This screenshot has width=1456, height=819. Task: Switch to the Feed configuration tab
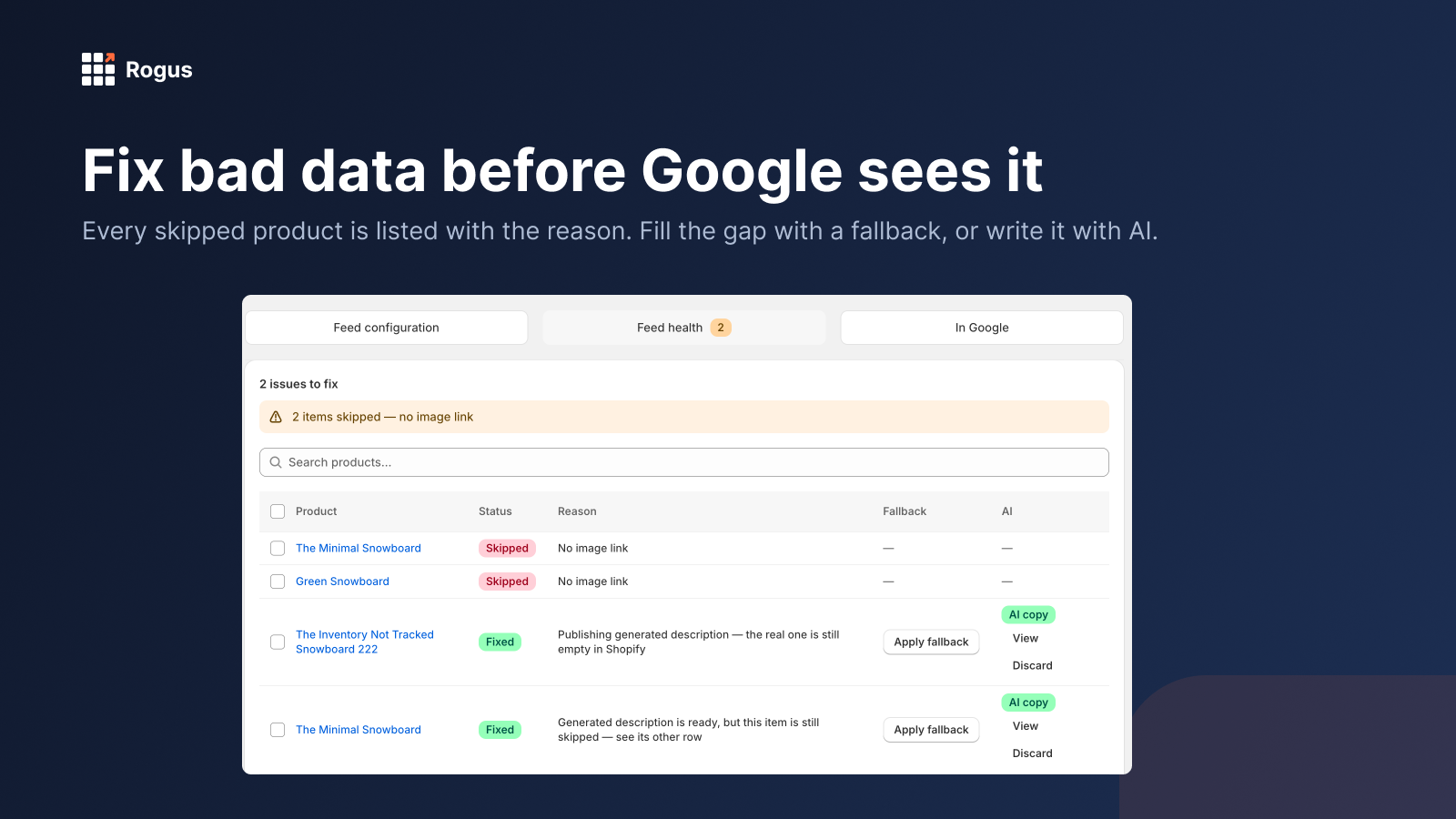coord(387,328)
